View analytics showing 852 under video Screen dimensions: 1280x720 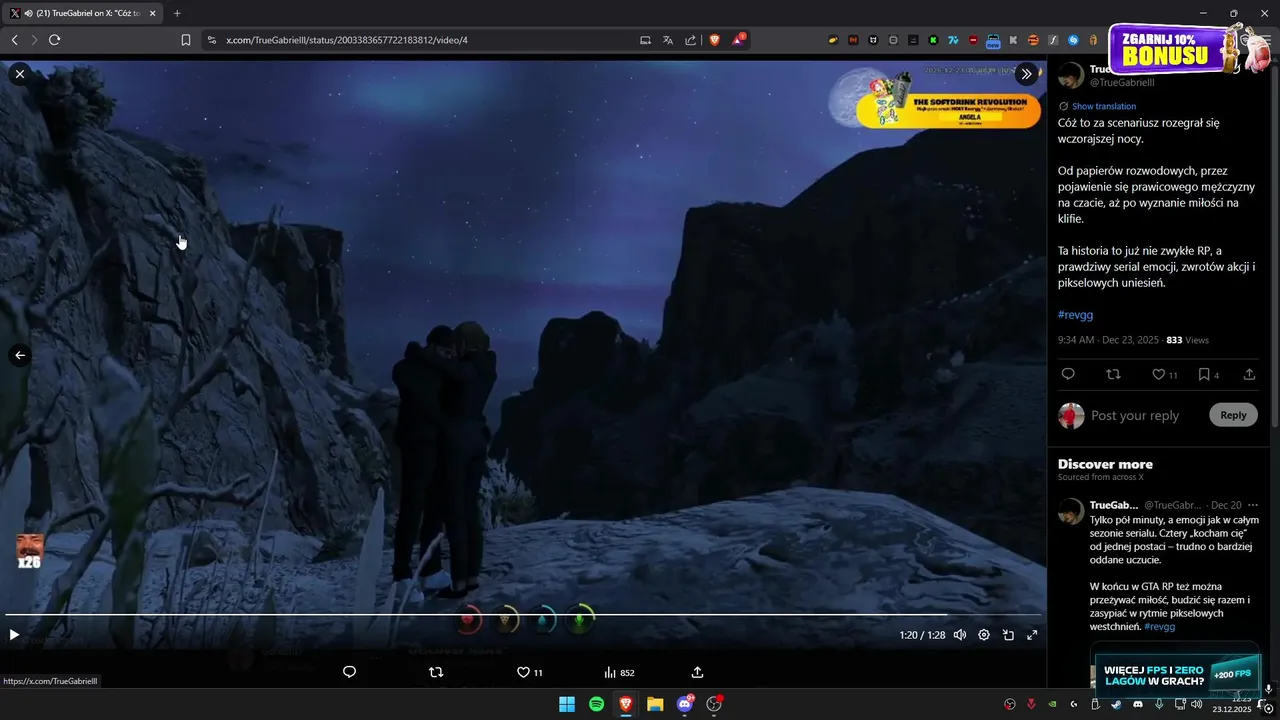coord(619,672)
